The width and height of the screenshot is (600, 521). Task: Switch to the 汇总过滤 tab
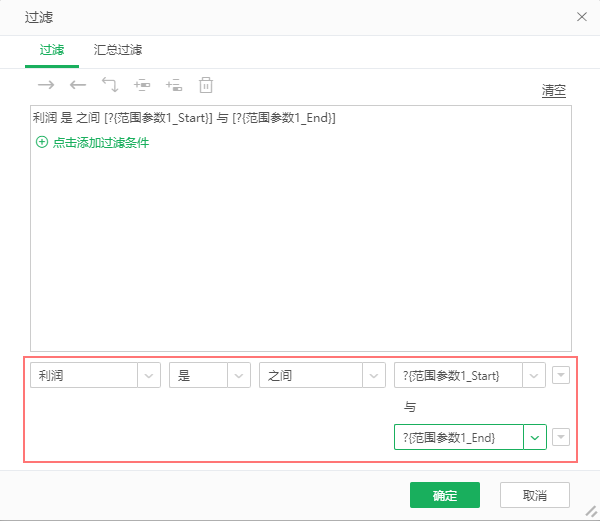click(x=117, y=49)
